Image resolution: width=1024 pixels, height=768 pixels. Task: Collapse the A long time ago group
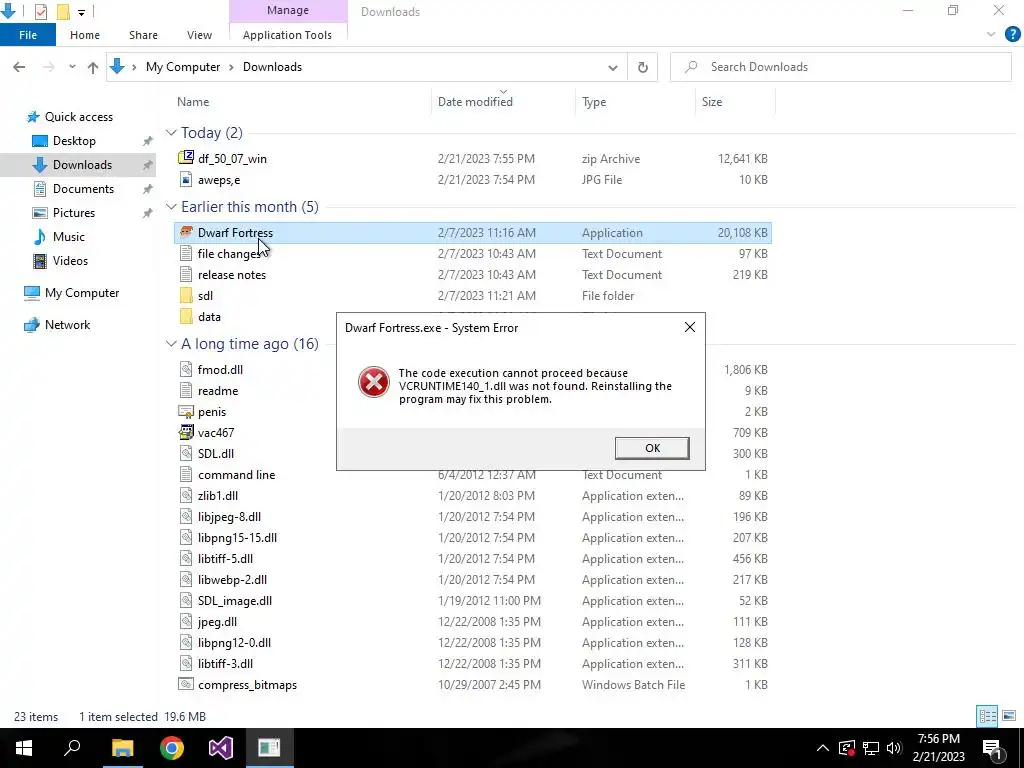pyautogui.click(x=171, y=344)
